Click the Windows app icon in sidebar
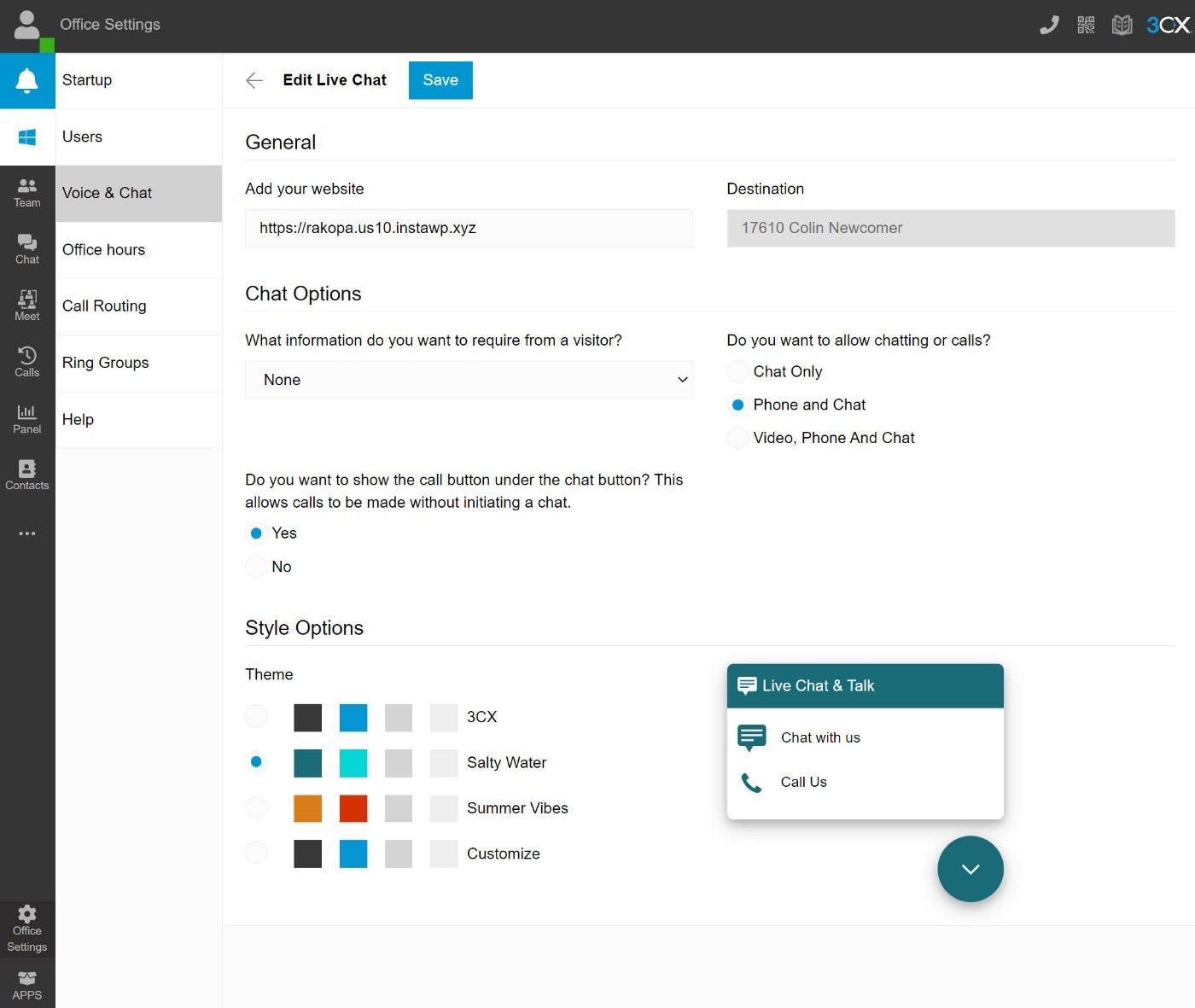1195x1008 pixels. tap(27, 137)
